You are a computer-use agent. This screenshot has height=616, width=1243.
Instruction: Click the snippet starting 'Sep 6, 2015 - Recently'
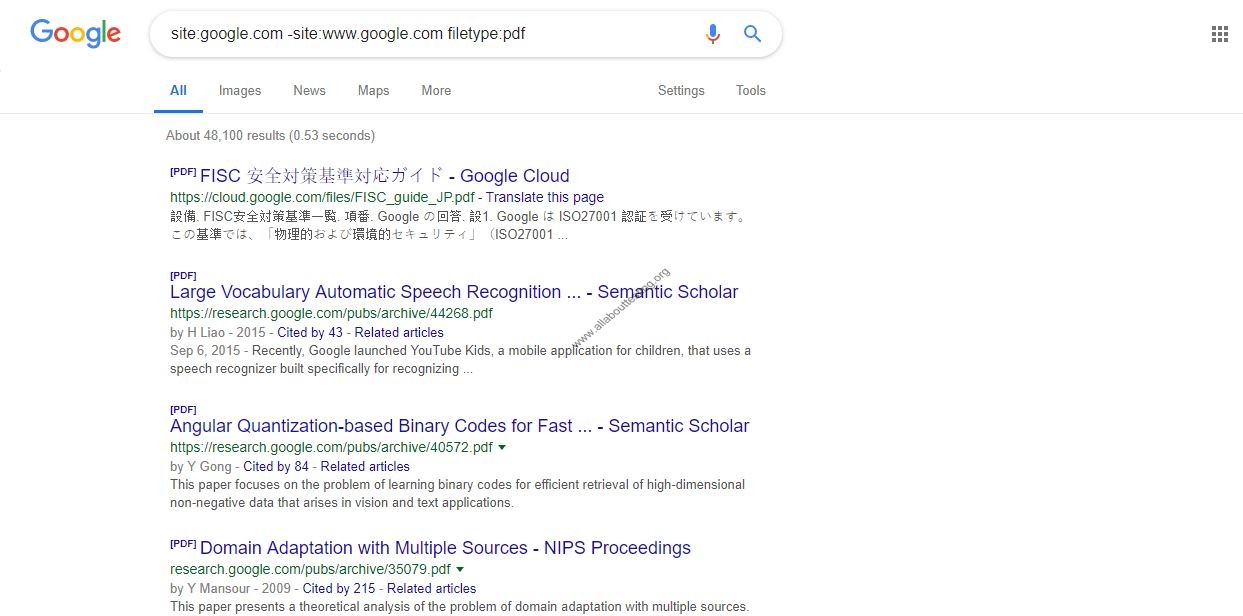point(460,359)
